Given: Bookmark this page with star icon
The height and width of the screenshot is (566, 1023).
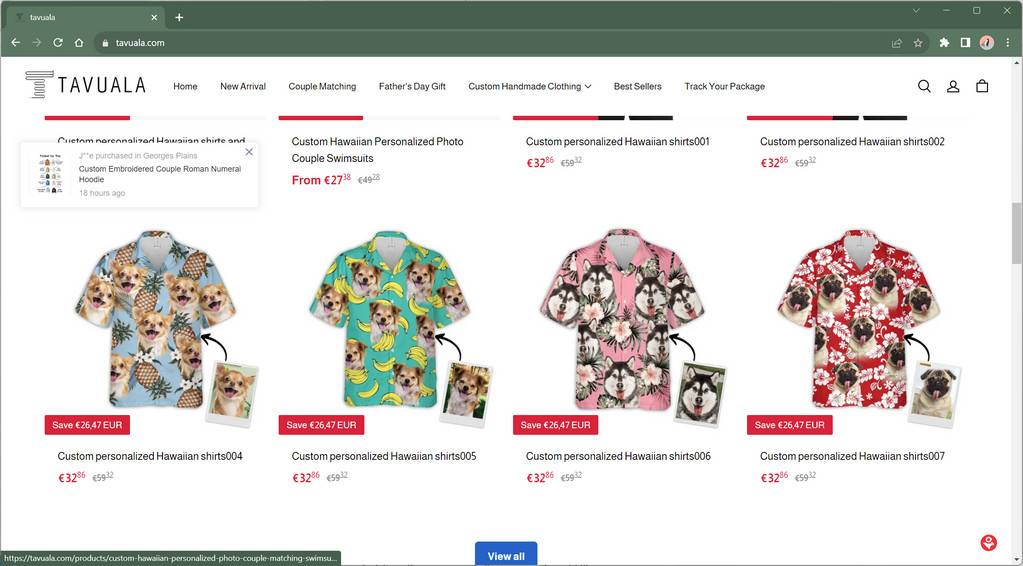Looking at the screenshot, I should [918, 43].
